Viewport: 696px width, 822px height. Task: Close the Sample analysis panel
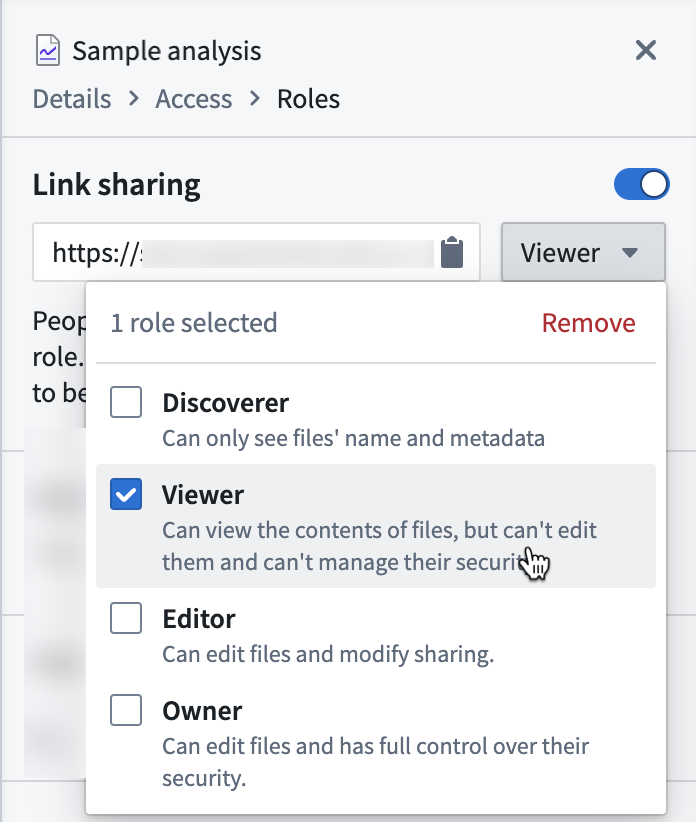(x=646, y=50)
